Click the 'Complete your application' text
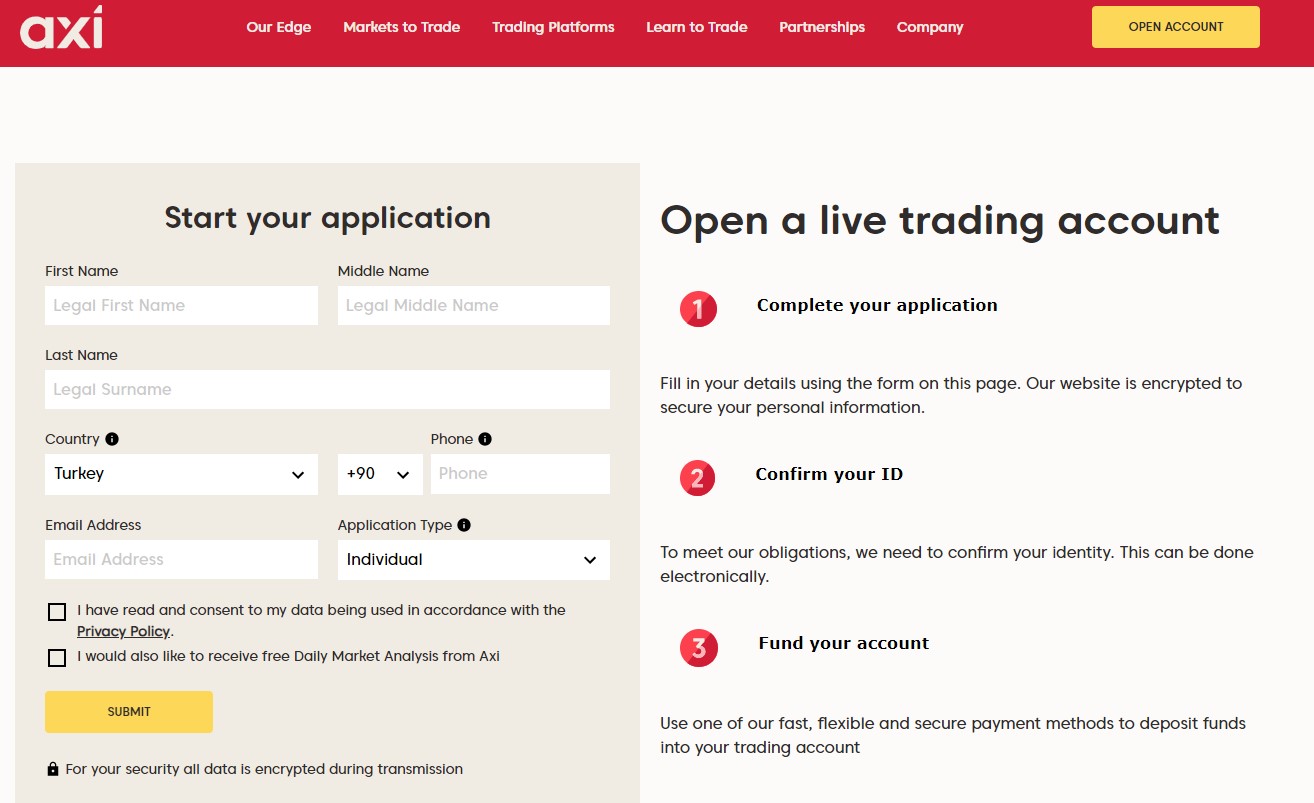This screenshot has width=1314, height=803. (877, 305)
